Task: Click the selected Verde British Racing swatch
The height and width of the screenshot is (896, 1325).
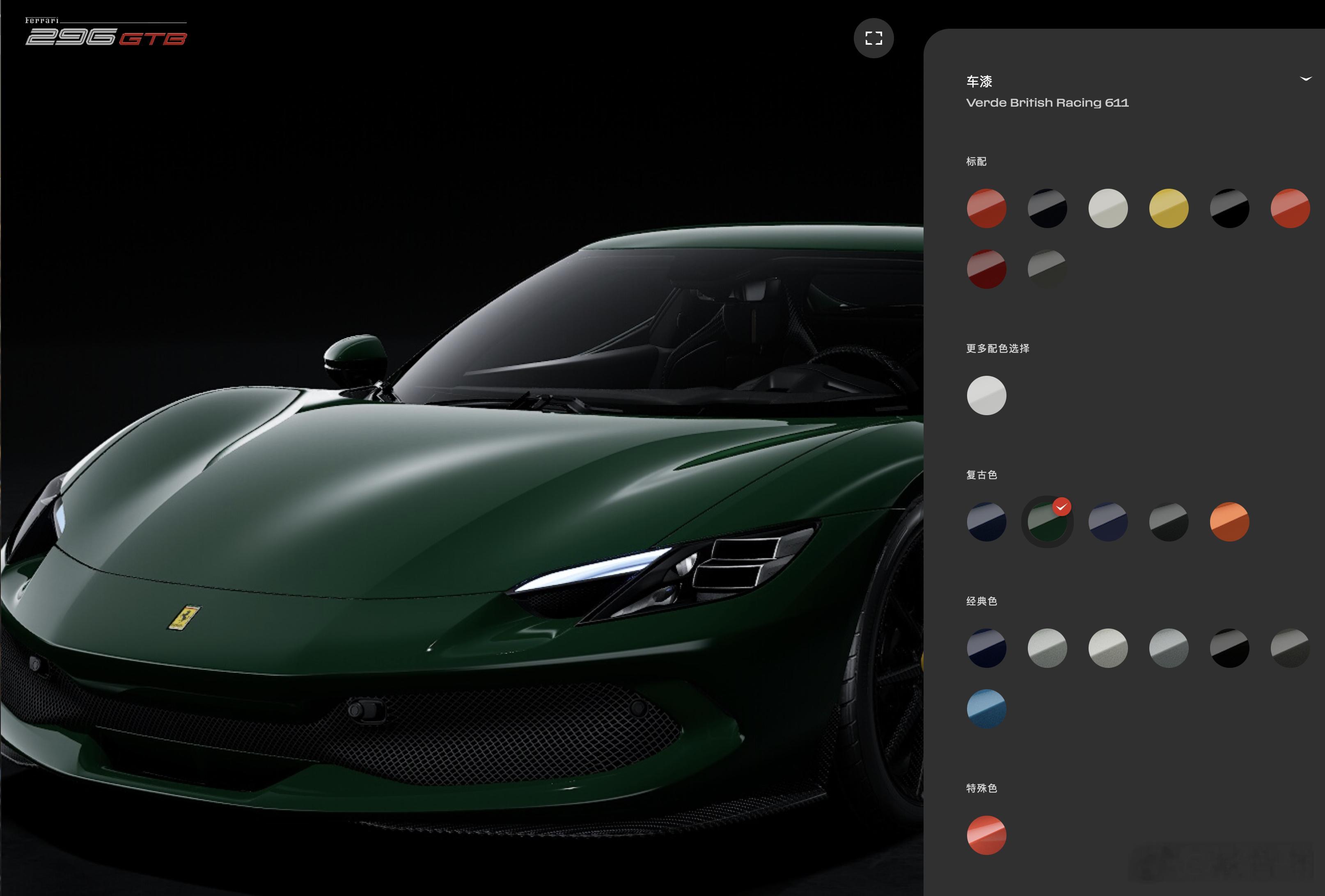Action: [x=1047, y=522]
